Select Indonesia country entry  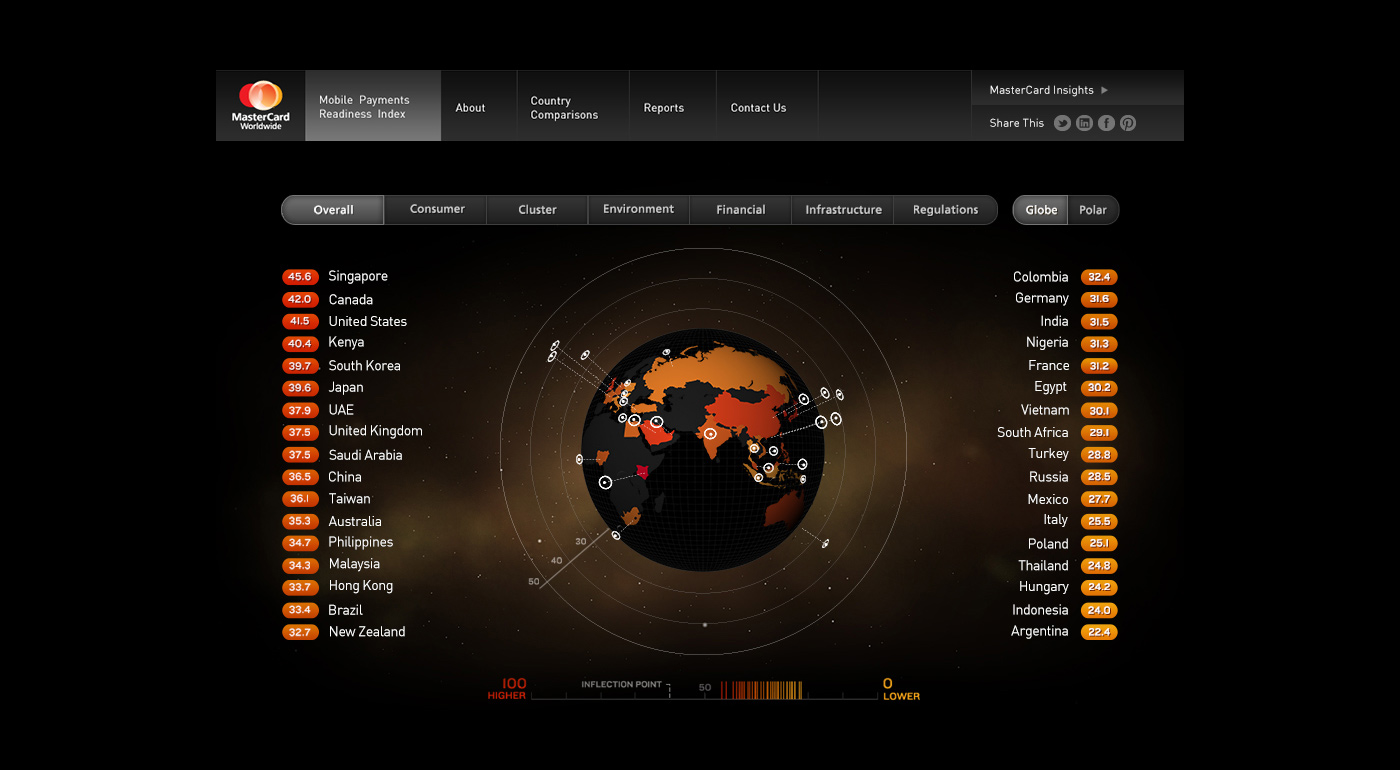(1040, 610)
